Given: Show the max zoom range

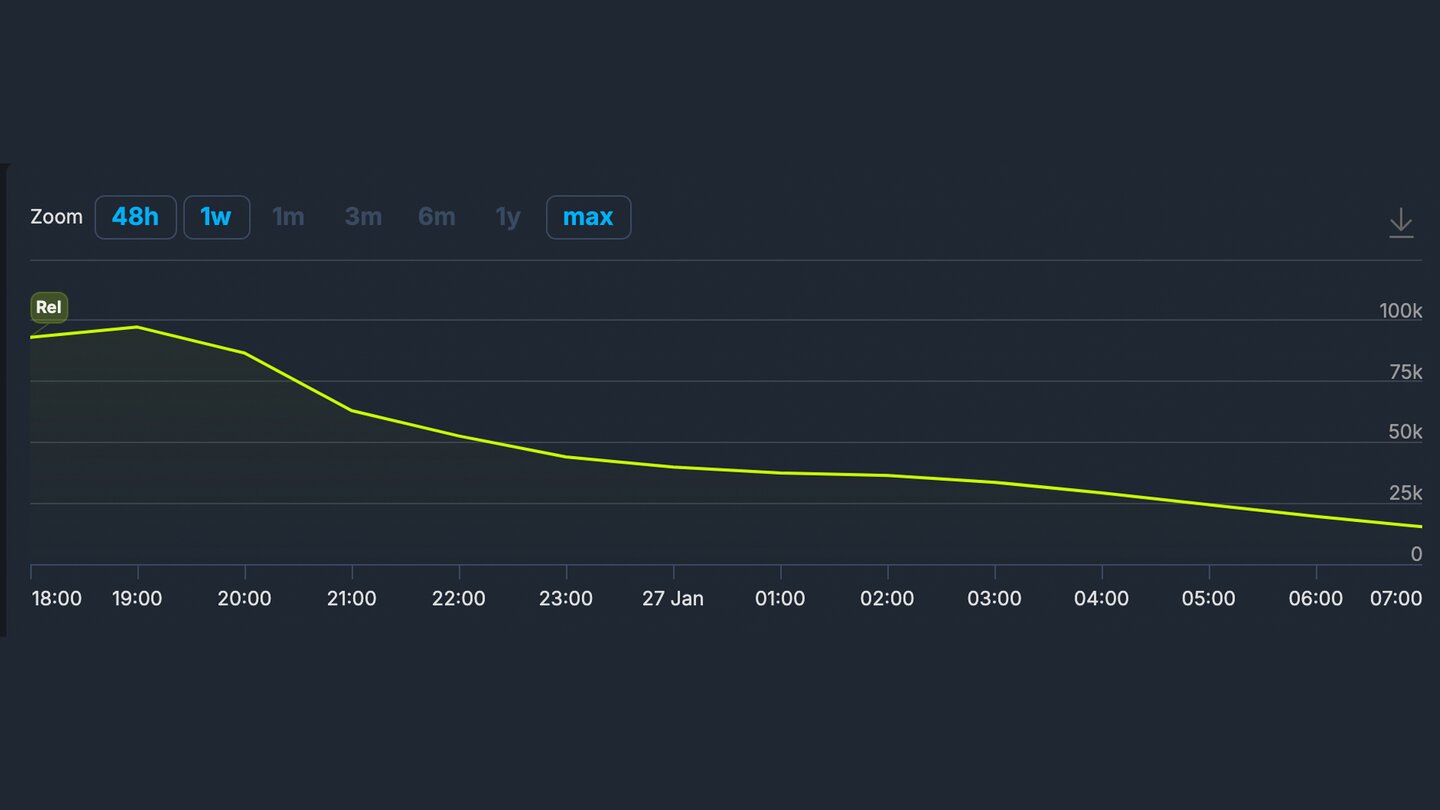Looking at the screenshot, I should tap(588, 217).
